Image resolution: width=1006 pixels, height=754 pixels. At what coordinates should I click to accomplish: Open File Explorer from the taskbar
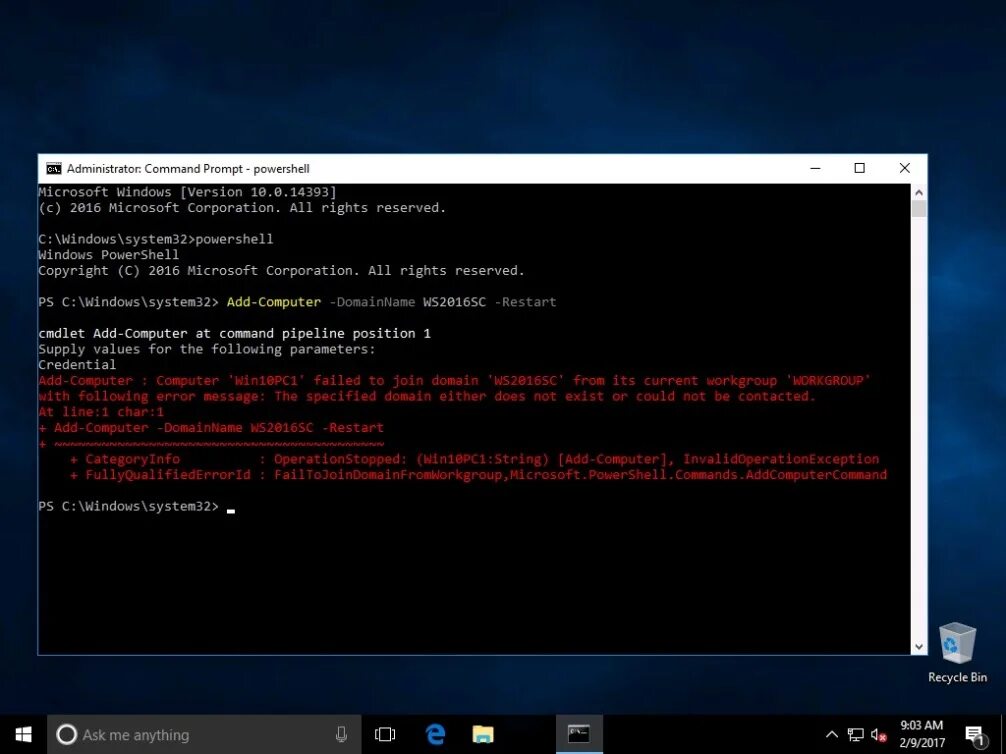482,735
